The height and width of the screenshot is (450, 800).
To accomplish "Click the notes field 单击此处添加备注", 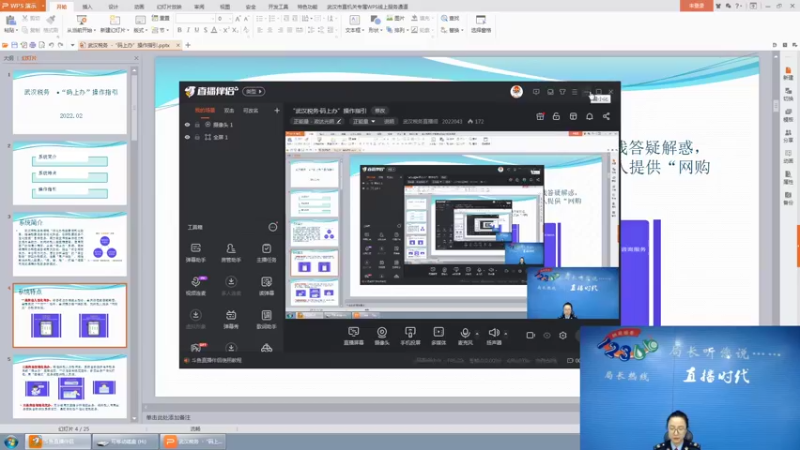I will [168, 417].
